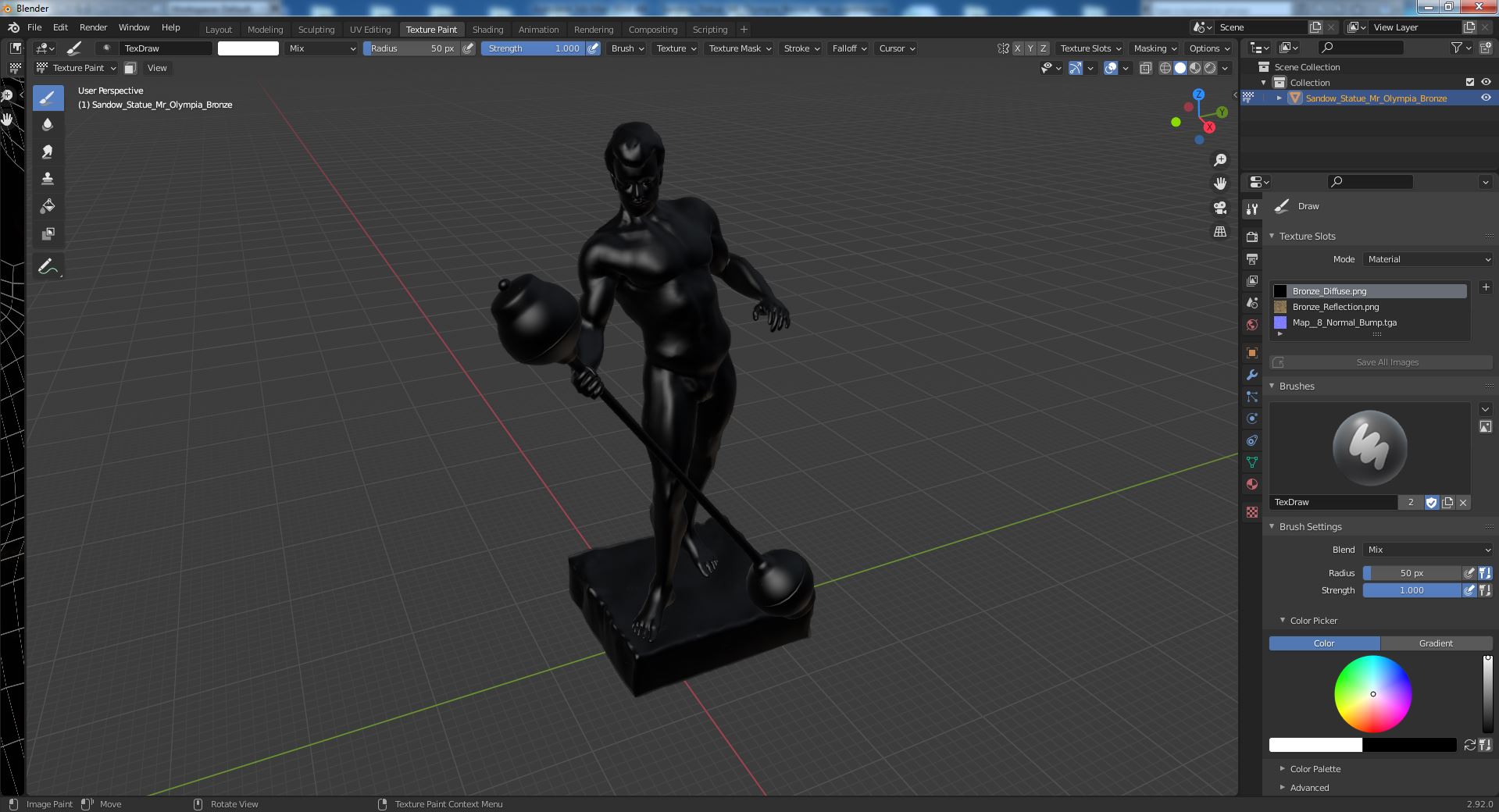The width and height of the screenshot is (1499, 812).
Task: Toggle radius pen pressure in header
Action: coord(468,48)
